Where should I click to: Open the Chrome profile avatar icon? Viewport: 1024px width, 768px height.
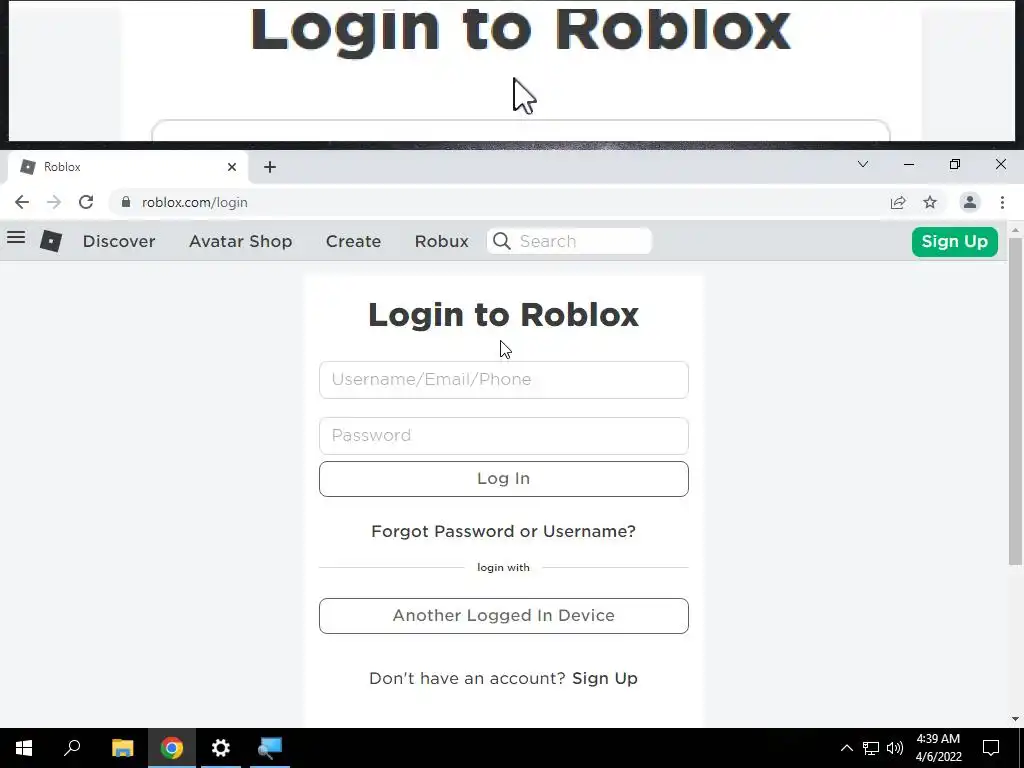(x=970, y=202)
